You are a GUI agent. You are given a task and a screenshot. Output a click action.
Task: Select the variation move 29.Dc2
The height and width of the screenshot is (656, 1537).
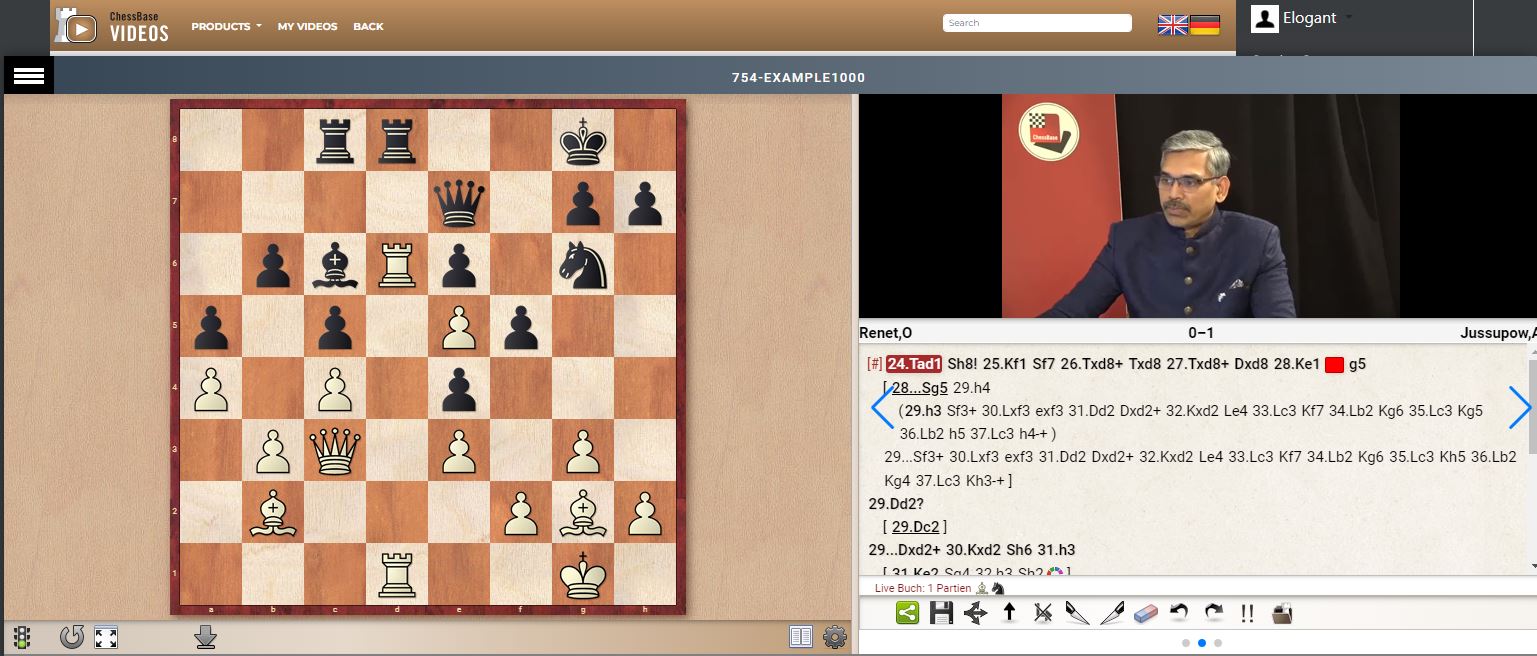[917, 527]
